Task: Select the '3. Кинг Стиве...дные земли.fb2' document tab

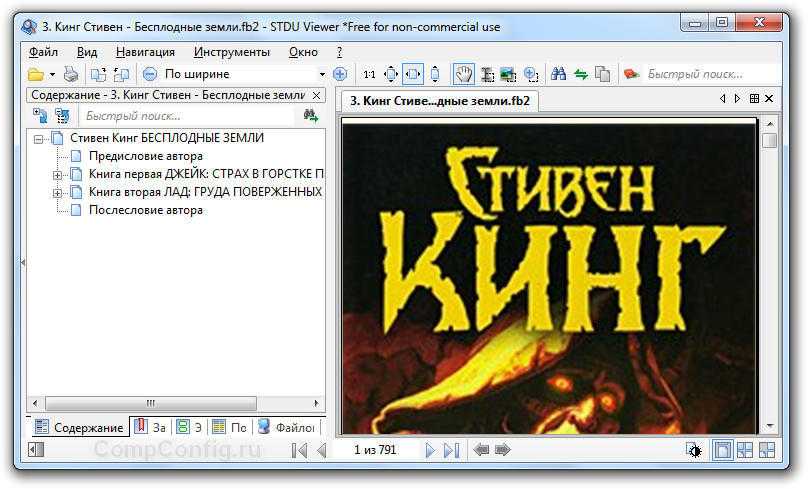Action: (440, 101)
